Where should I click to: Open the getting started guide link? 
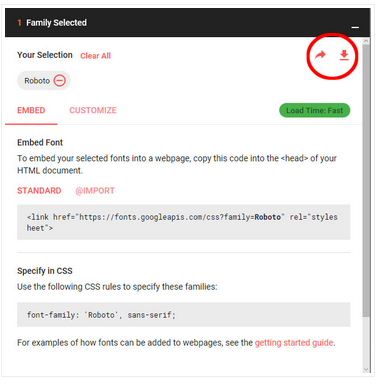point(294,343)
